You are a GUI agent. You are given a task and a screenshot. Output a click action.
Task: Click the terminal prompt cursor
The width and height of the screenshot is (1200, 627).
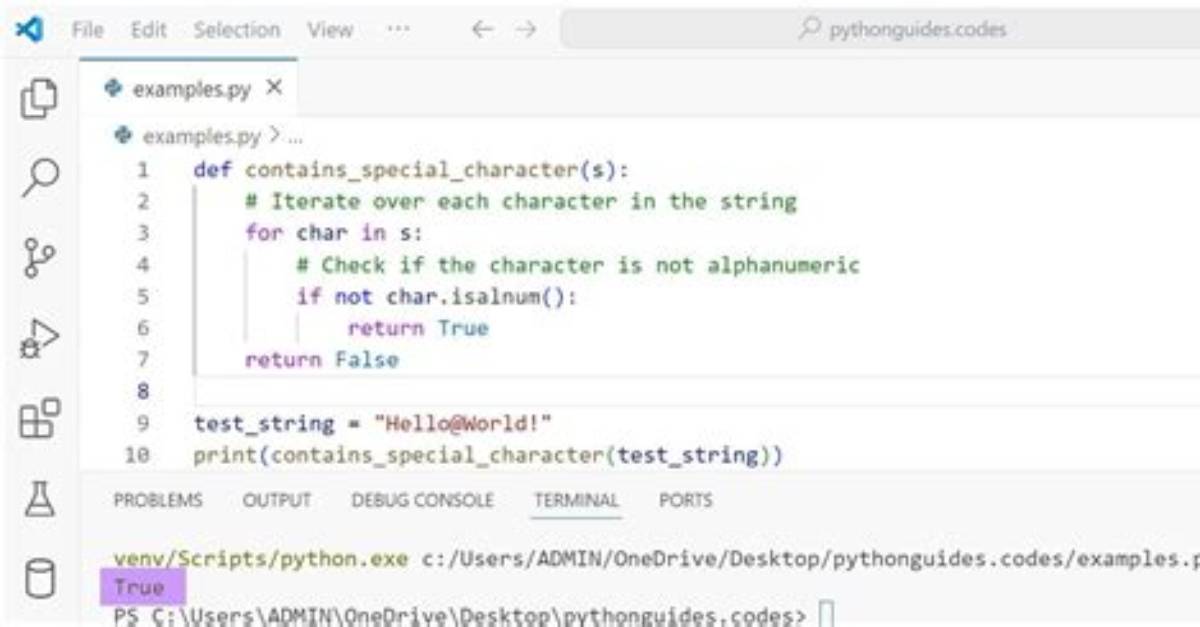826,614
